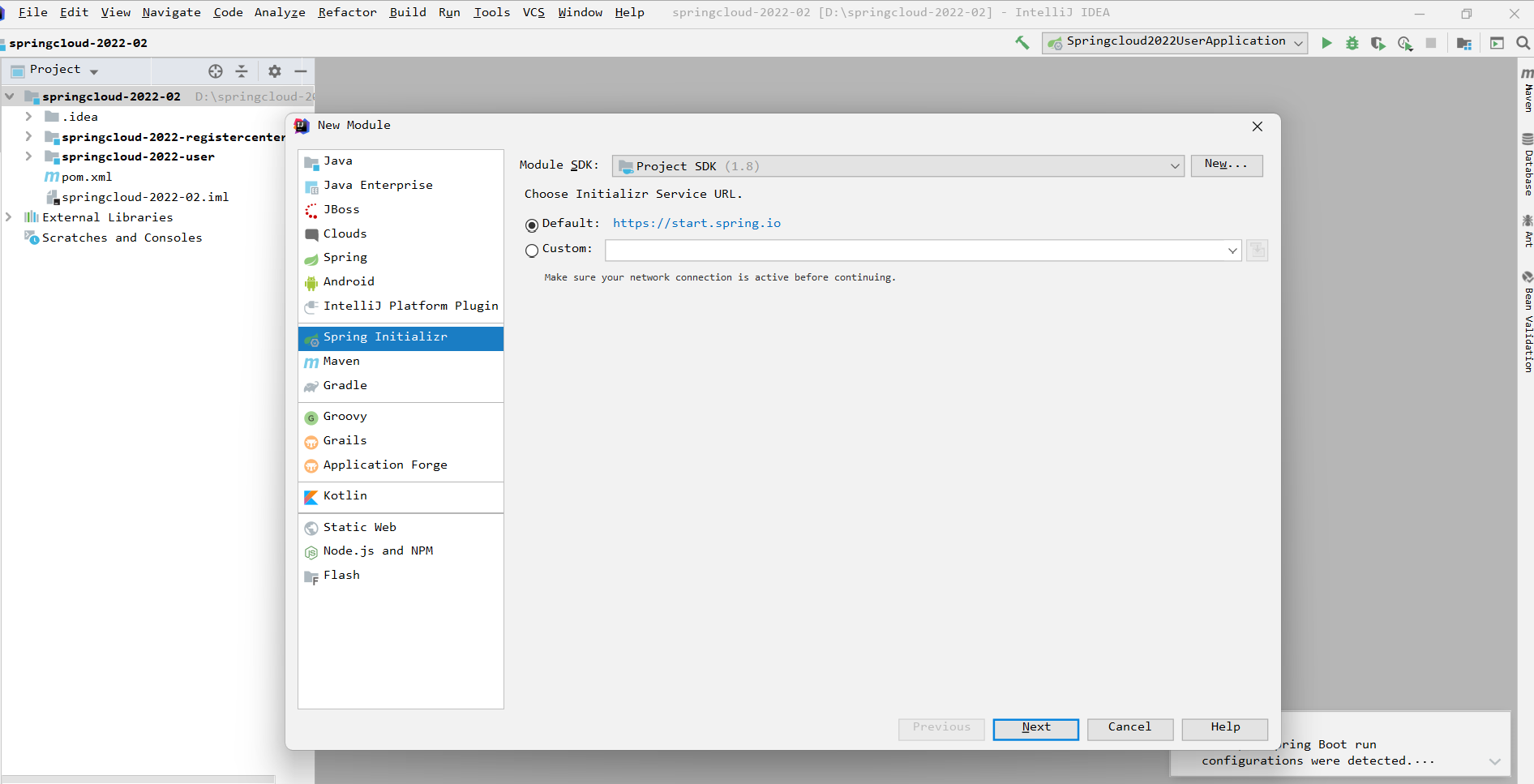Viewport: 1534px width, 784px height.
Task: Open the Bean Validation tool window
Action: pos(1528,322)
